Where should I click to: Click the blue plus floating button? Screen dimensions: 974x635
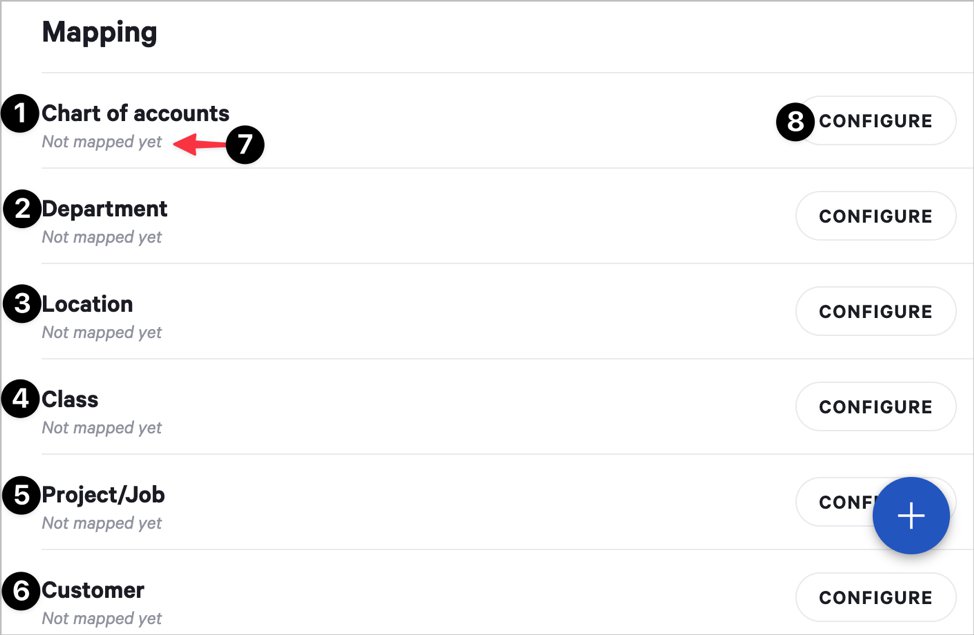910,516
